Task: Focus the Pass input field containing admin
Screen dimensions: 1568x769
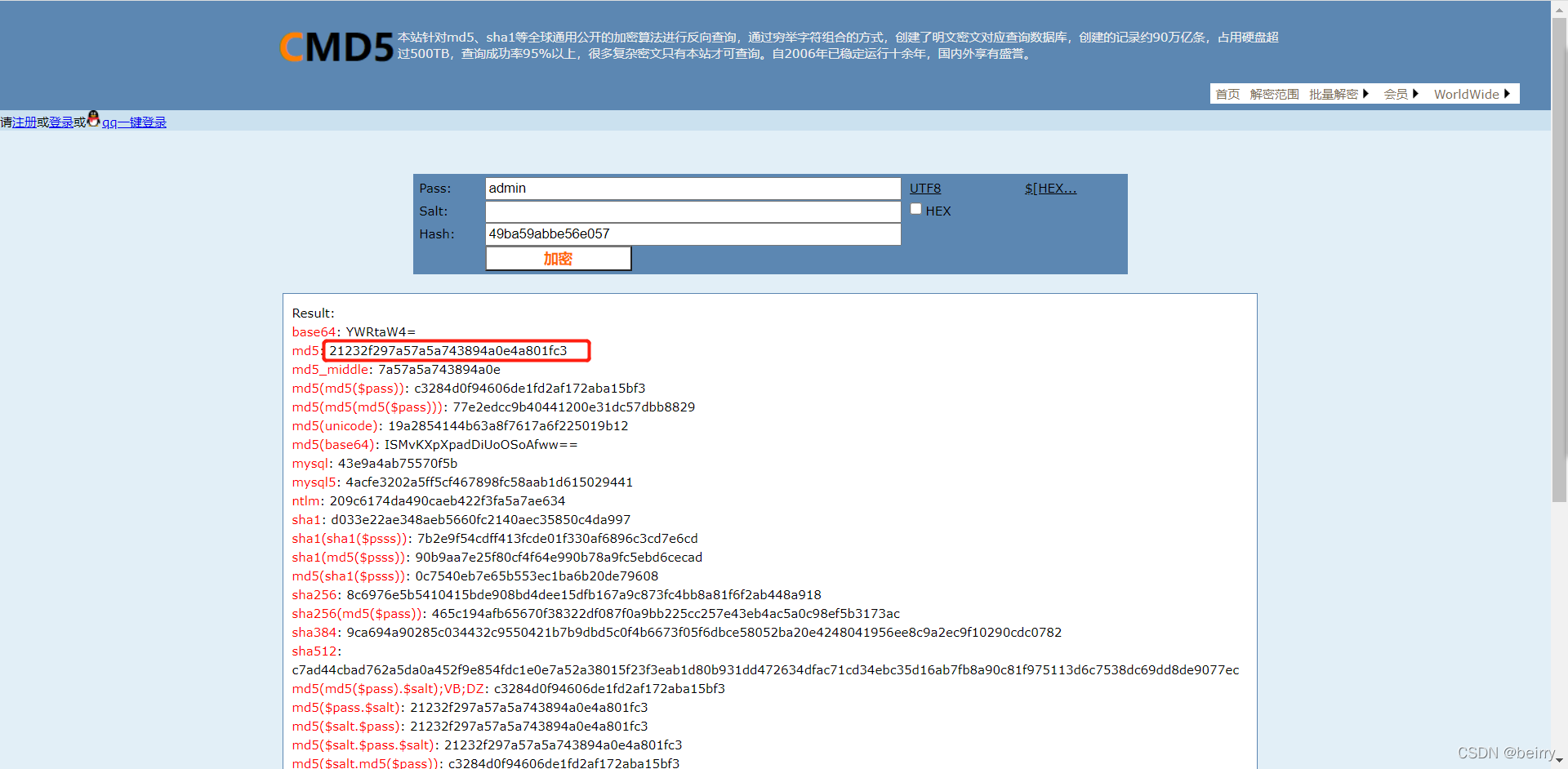Action: [x=693, y=189]
